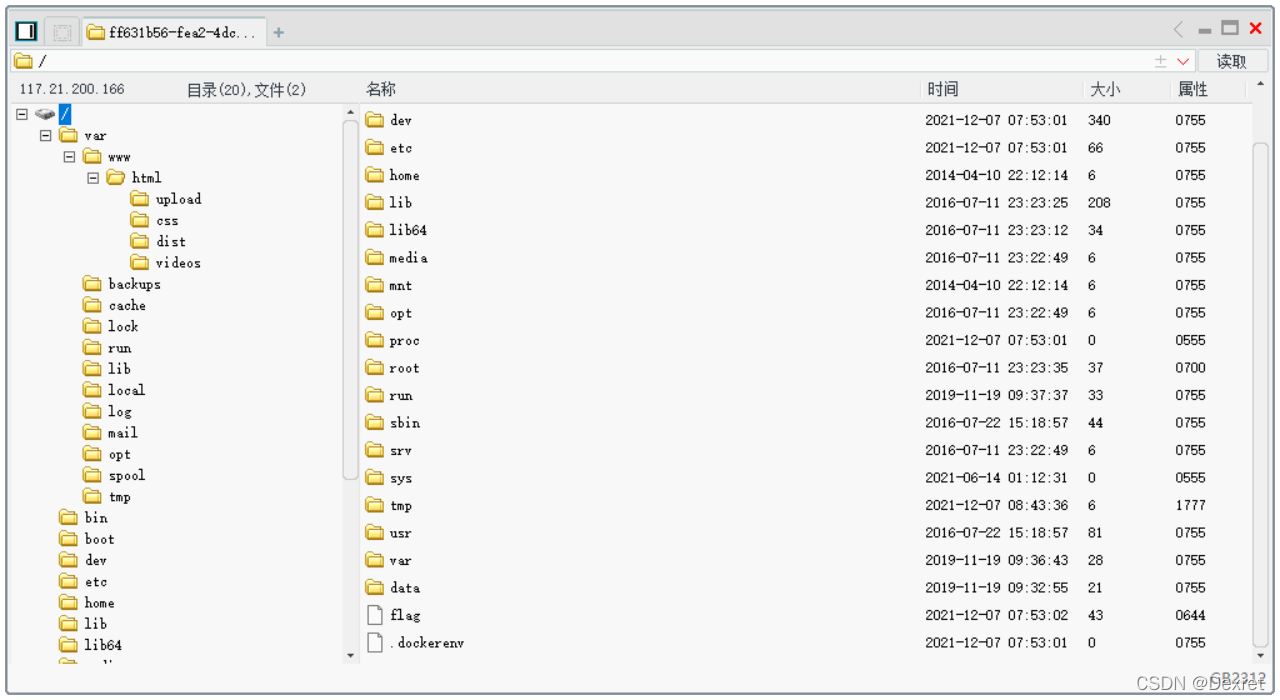The width and height of the screenshot is (1280, 700).
Task: Select the backups folder in the tree
Action: (122, 284)
